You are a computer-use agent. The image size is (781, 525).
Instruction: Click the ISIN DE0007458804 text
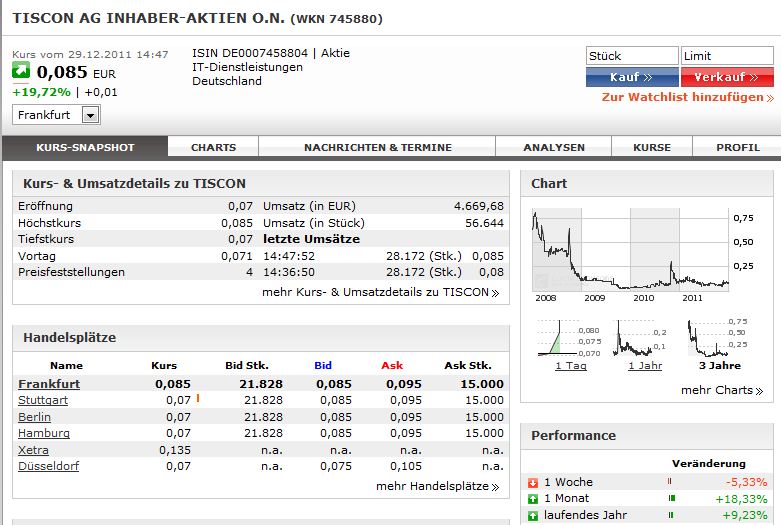pyautogui.click(x=250, y=53)
